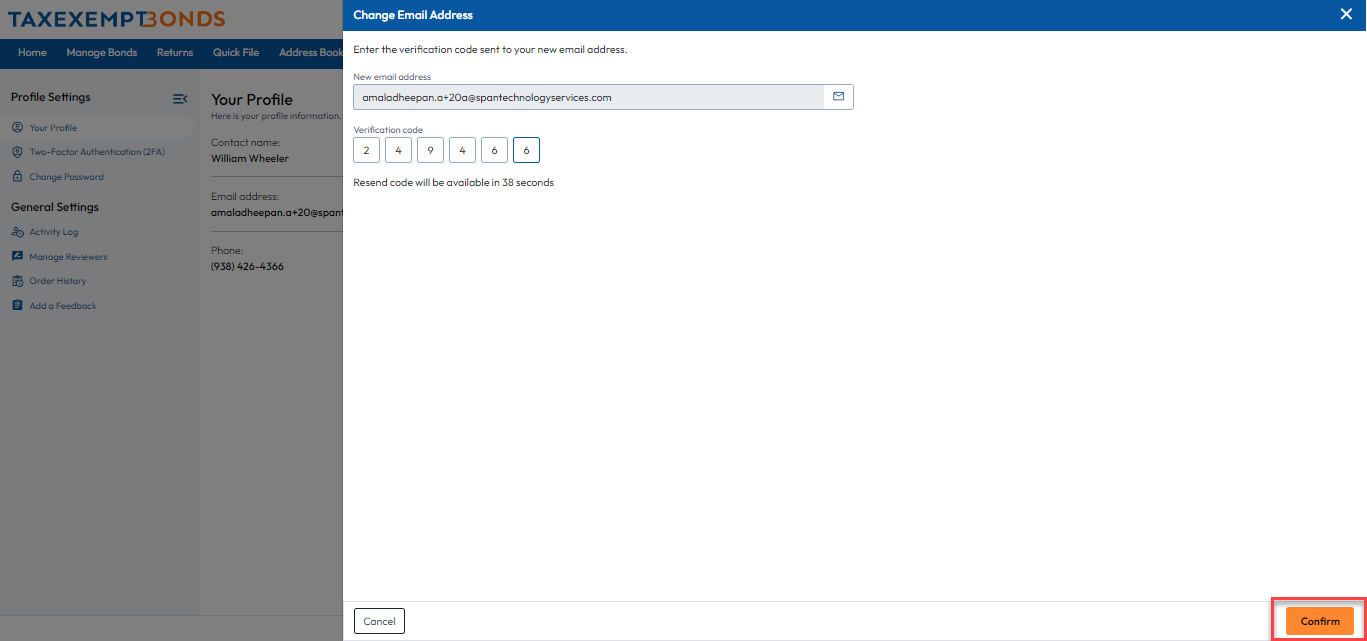
Task: Open Two-Factor Authentication (2FA) settings
Action: coord(96,152)
